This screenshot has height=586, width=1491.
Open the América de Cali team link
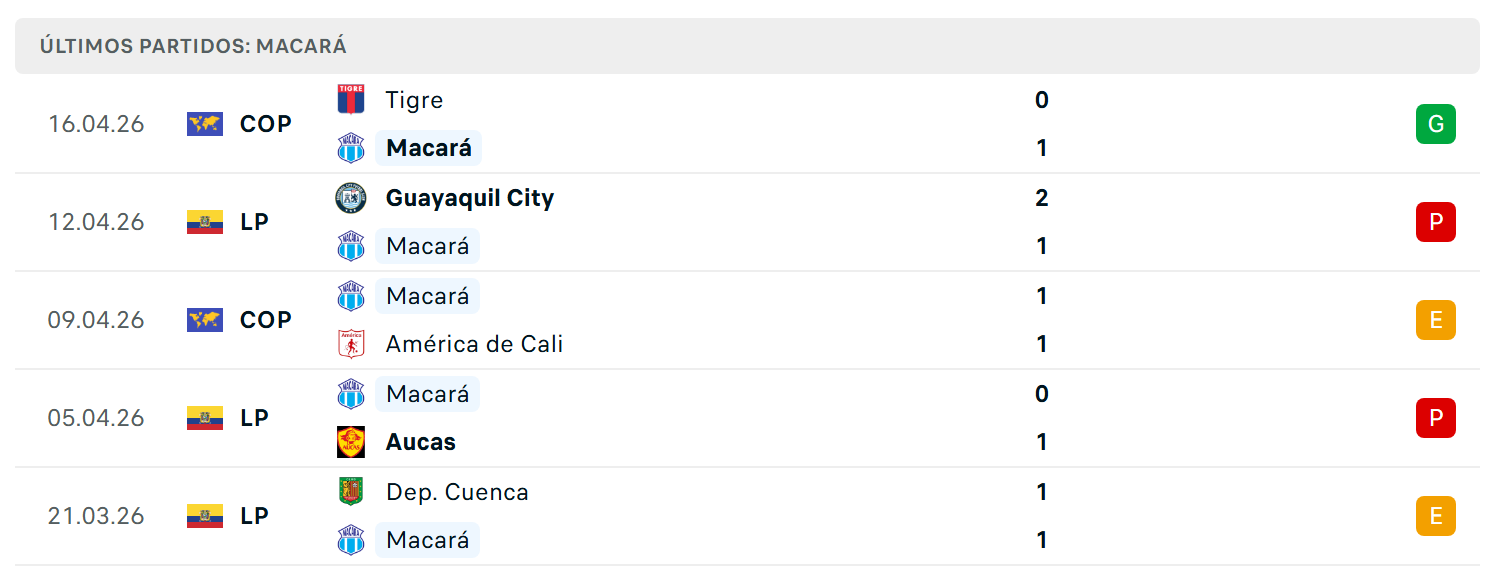pyautogui.click(x=474, y=344)
